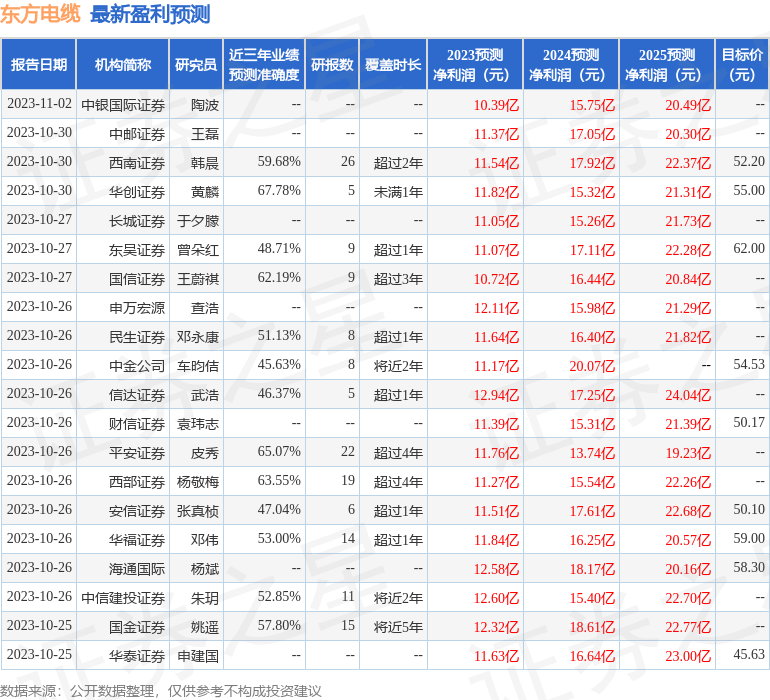Click the 13.74亿 2024 profit value

pyautogui.click(x=592, y=452)
